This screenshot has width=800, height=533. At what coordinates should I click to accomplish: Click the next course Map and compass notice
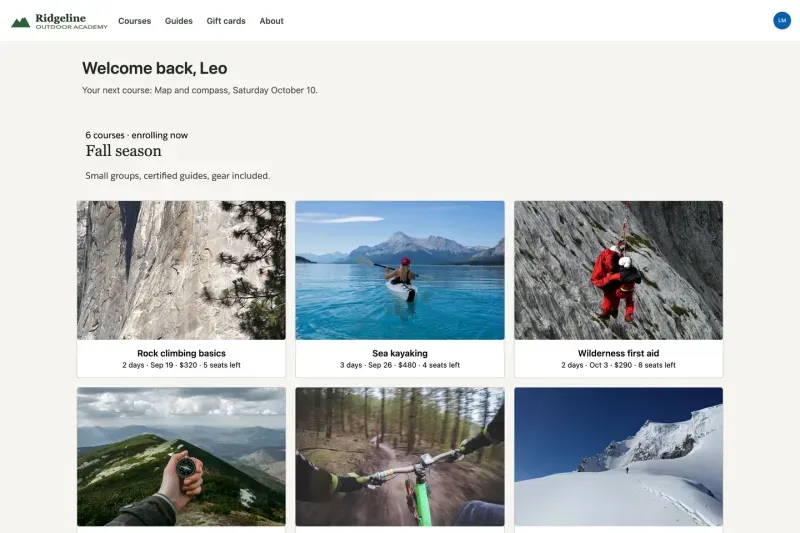pos(200,90)
